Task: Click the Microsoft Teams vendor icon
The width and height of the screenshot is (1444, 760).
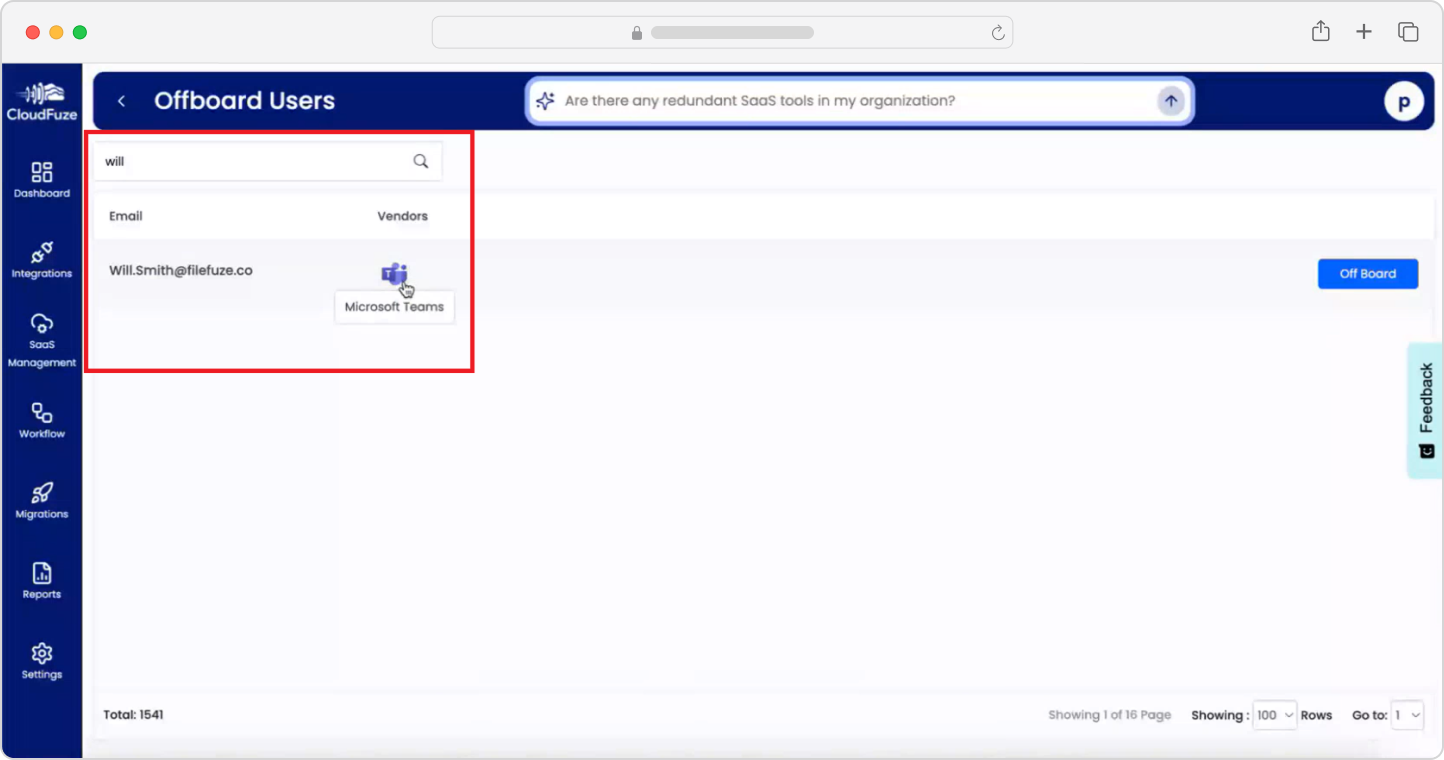Action: [394, 273]
